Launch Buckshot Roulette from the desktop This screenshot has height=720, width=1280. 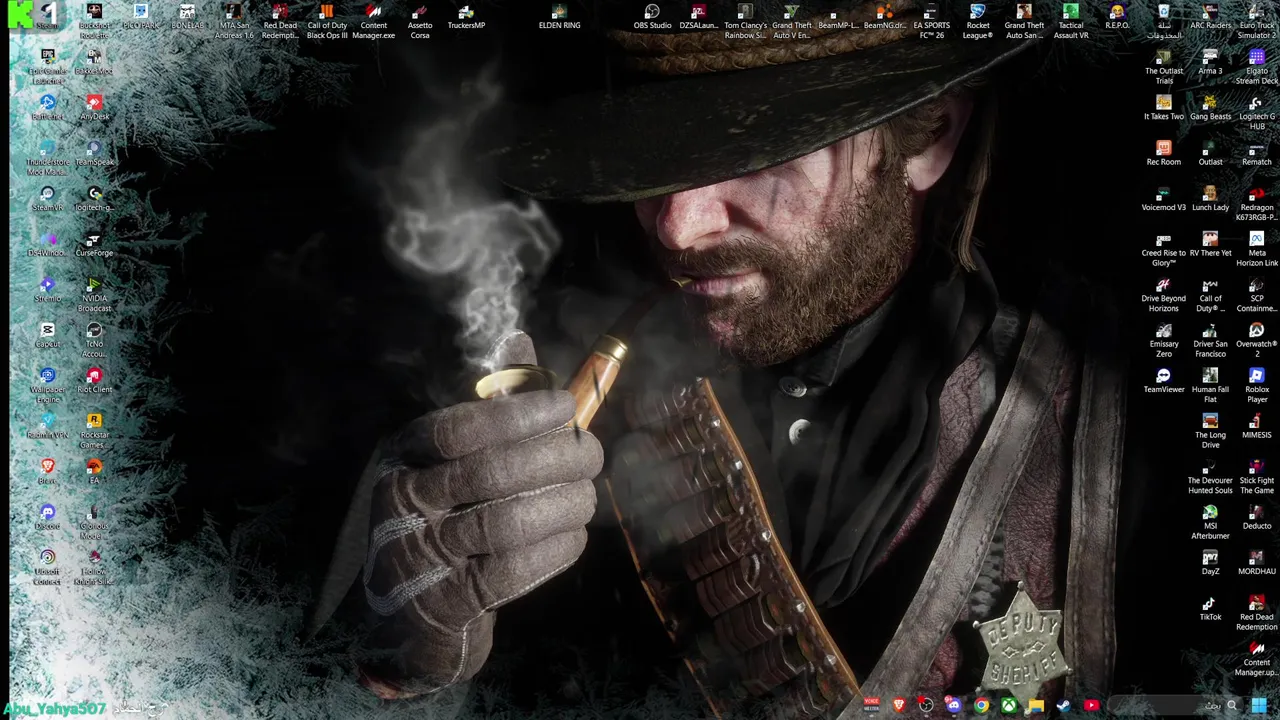94,21
